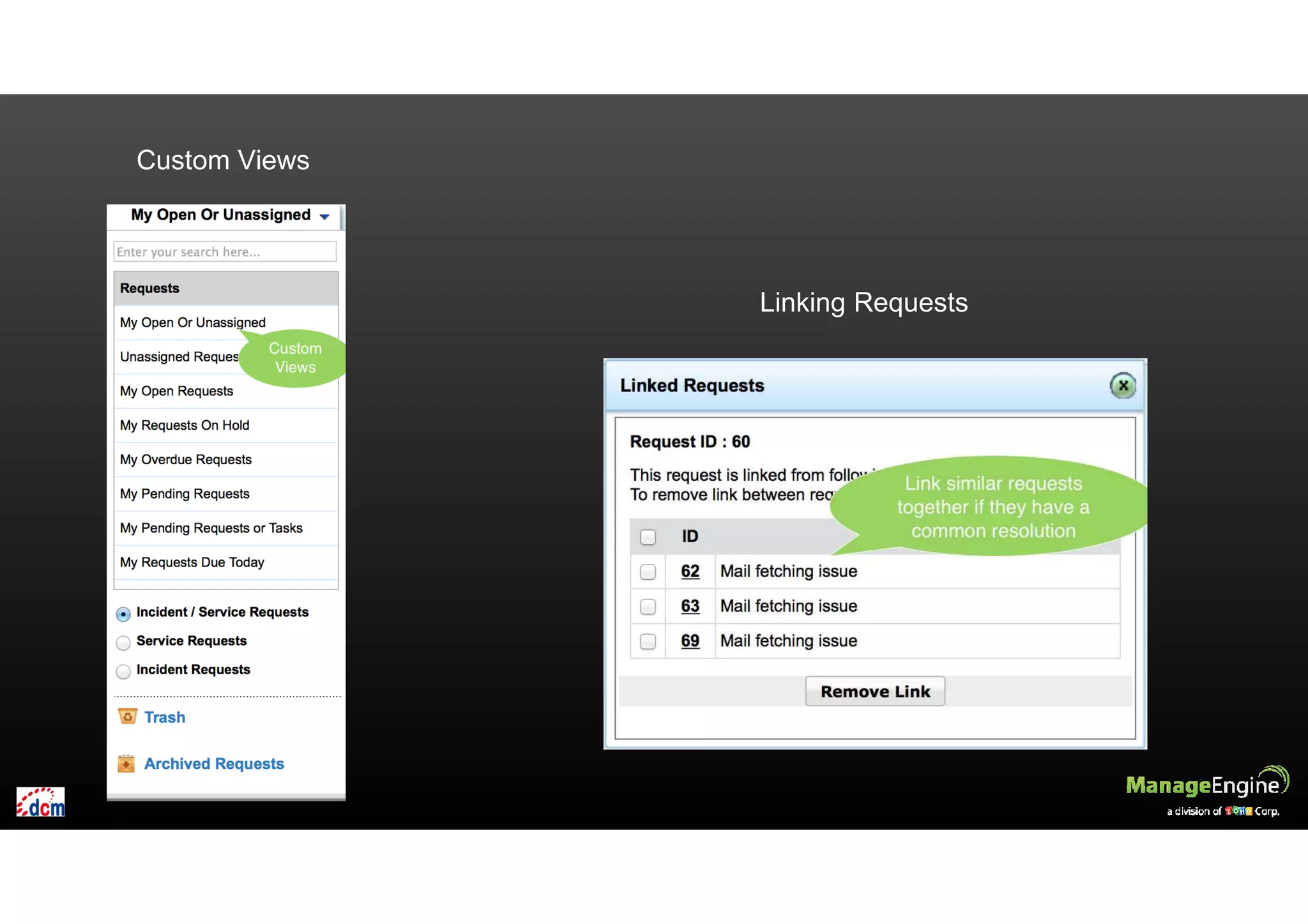Click the ManageEngine logo
Screen dimensions: 1308x924
(x=1207, y=791)
